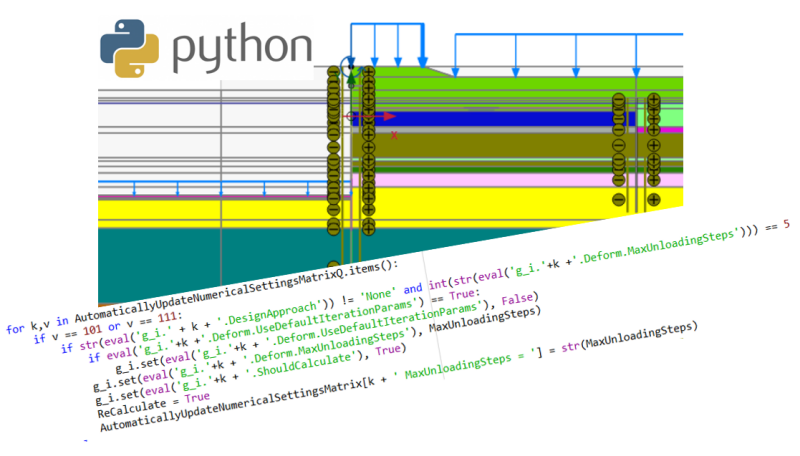Click the blue circle at wall head

point(351,67)
